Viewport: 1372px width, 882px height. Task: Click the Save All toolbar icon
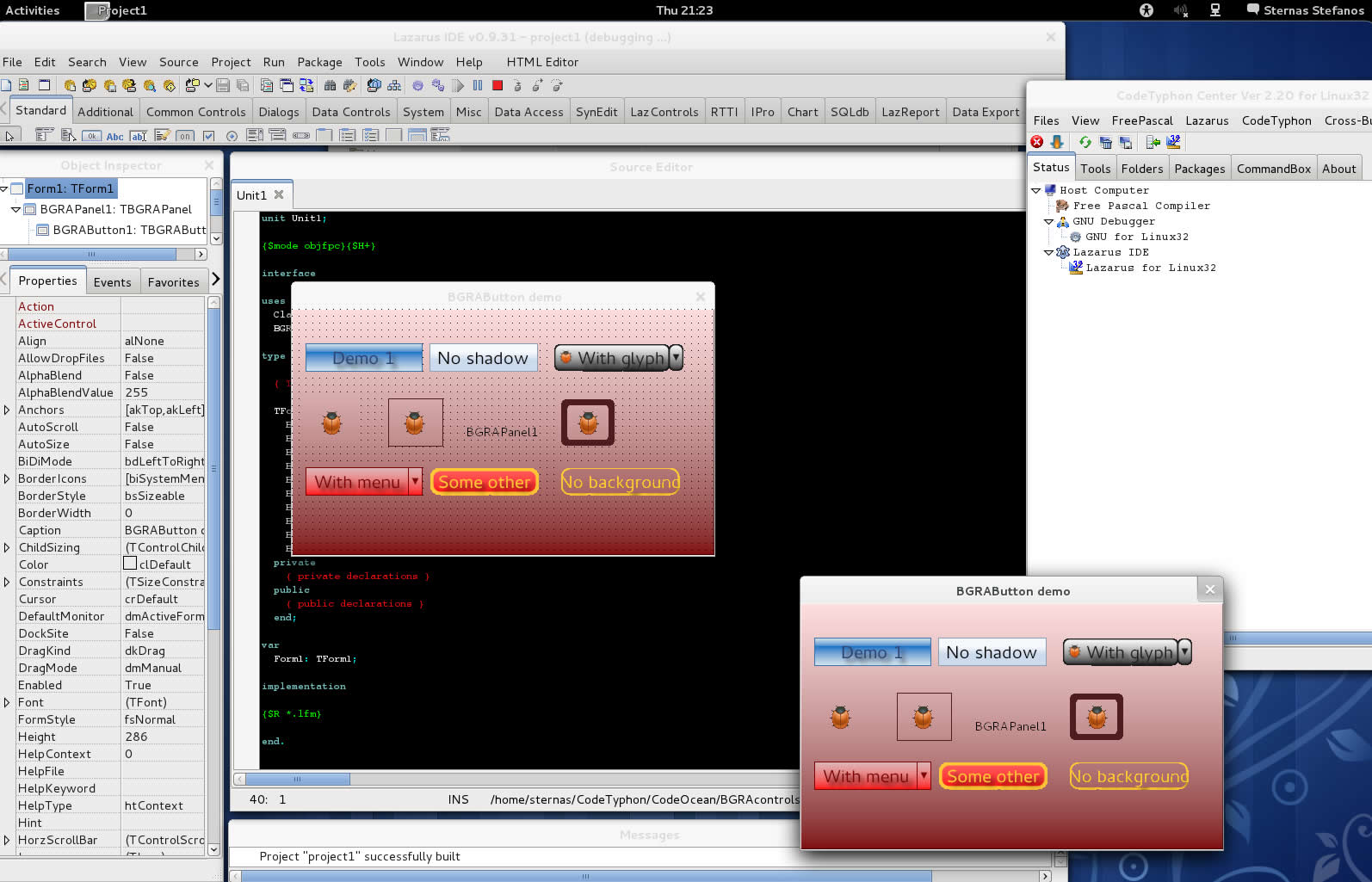243,85
